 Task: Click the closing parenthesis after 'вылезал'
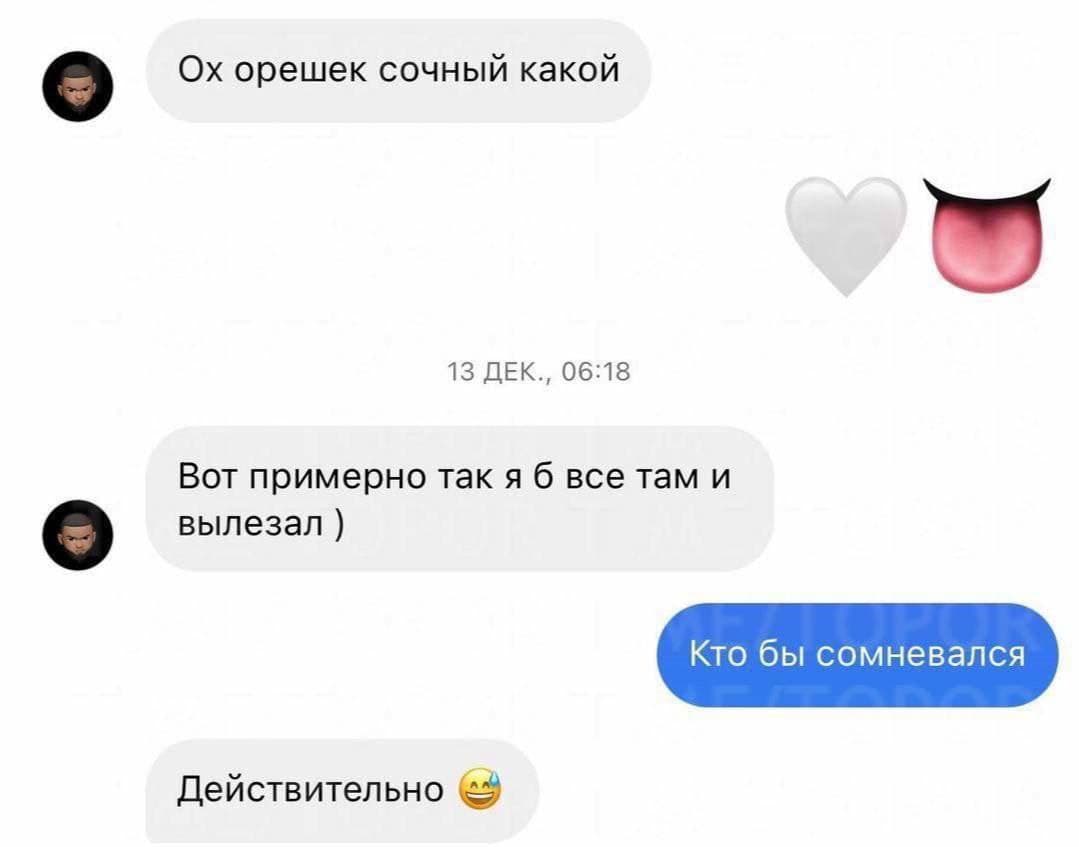pyautogui.click(x=339, y=526)
